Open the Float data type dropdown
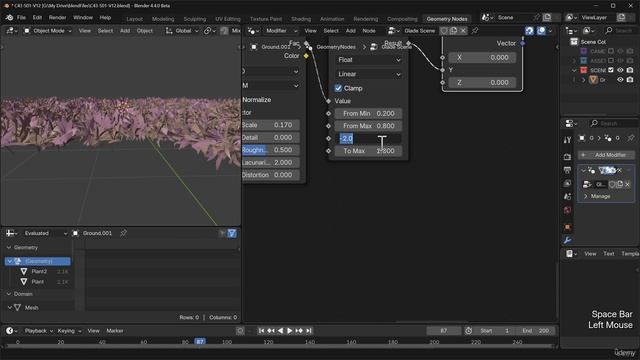The image size is (640, 360). [369, 60]
